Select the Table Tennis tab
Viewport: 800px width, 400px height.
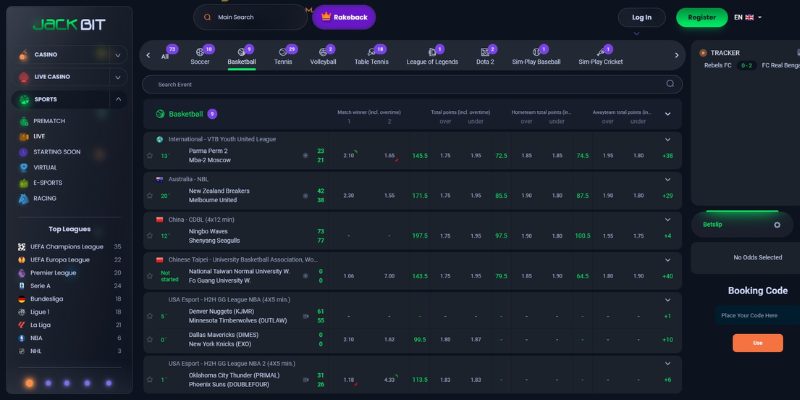pyautogui.click(x=371, y=56)
